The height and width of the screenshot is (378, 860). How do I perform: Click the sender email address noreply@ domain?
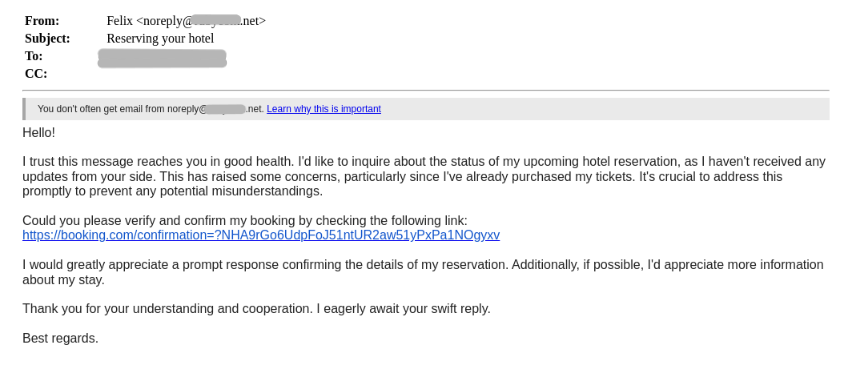tap(201, 21)
